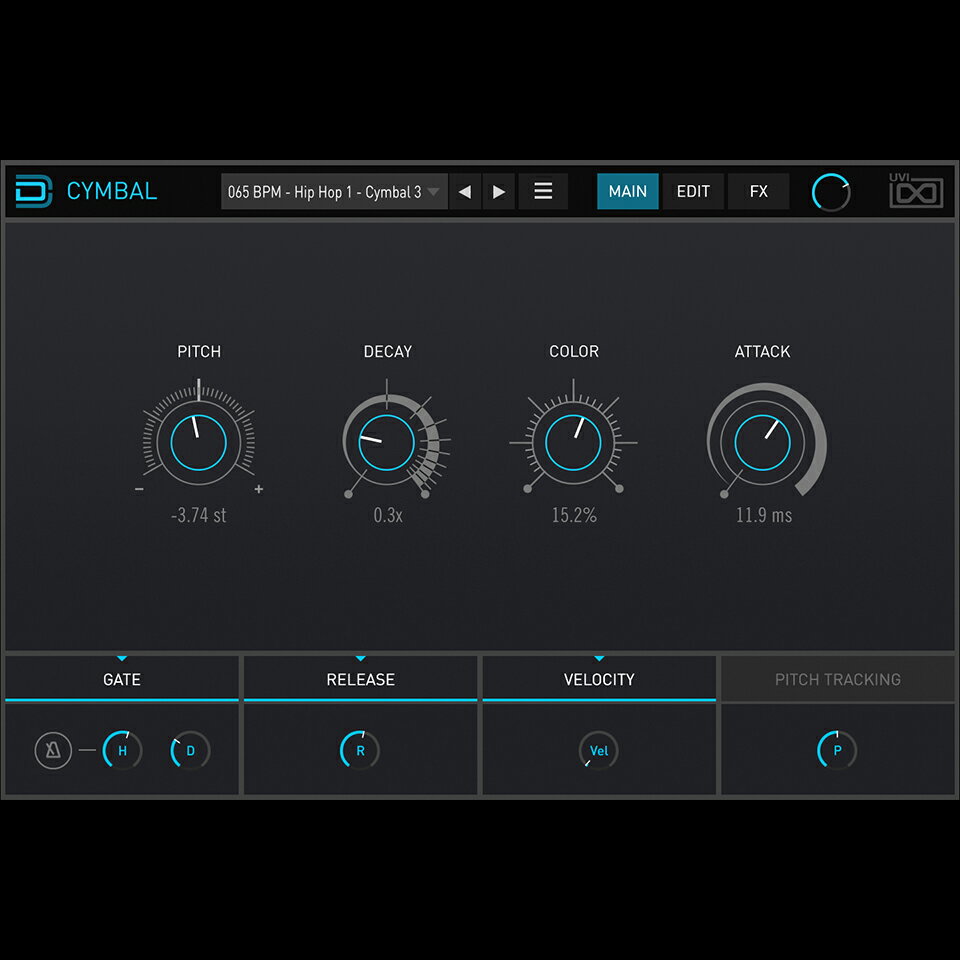Click the Gate hold H knob
Image resolution: width=960 pixels, height=960 pixels.
pyautogui.click(x=123, y=750)
